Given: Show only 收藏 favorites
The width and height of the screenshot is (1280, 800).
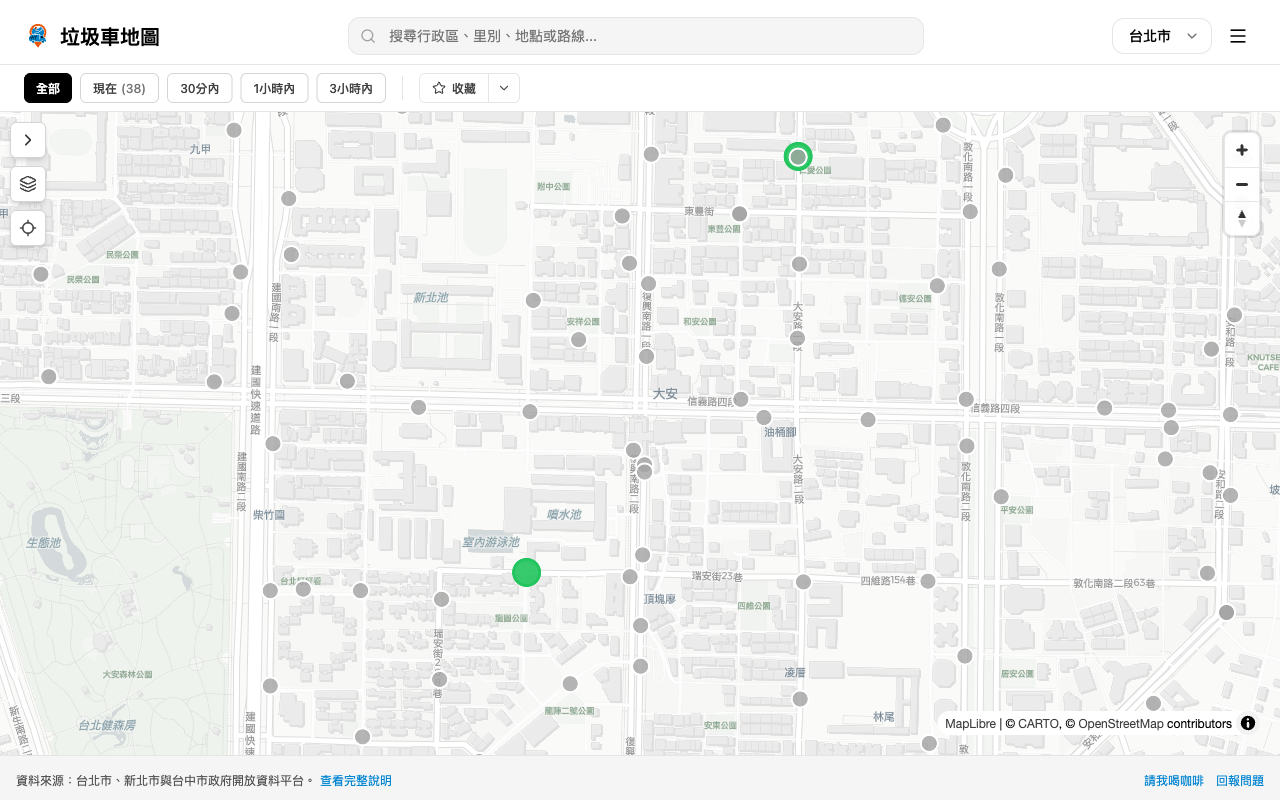Looking at the screenshot, I should click(454, 88).
